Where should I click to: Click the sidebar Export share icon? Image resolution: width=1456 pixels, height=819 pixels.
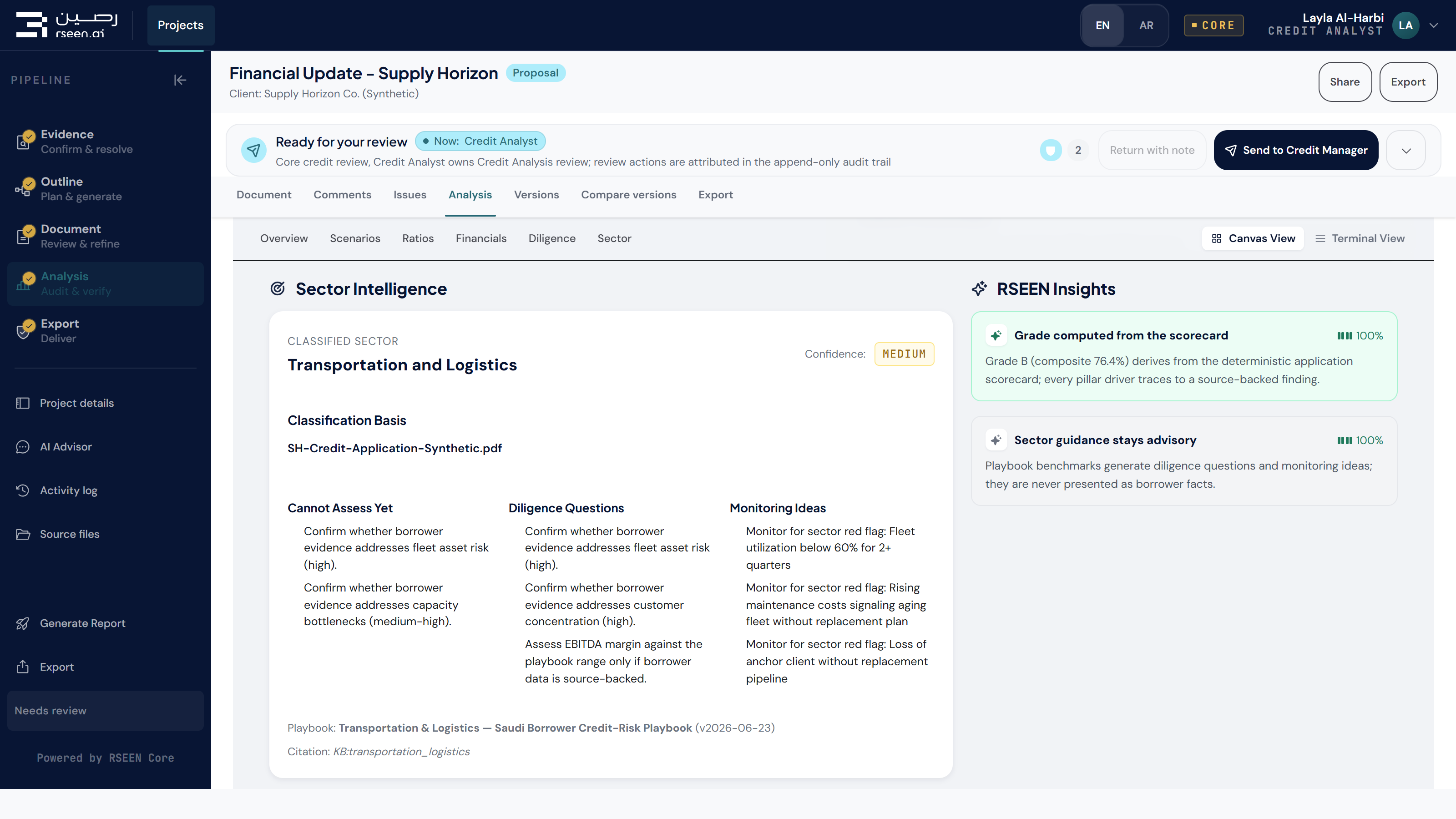[x=23, y=667]
